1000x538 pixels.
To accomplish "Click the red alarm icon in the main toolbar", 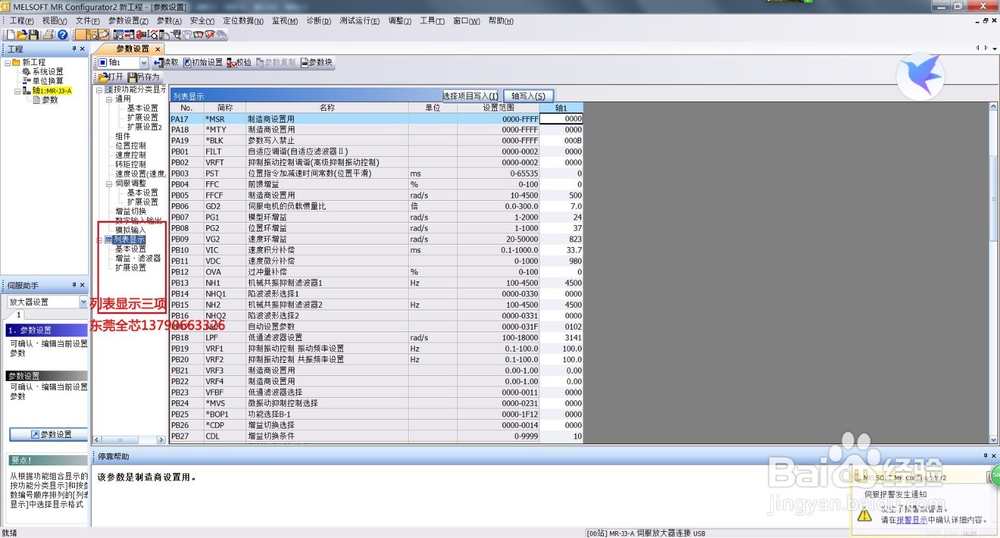I will [x=140, y=34].
